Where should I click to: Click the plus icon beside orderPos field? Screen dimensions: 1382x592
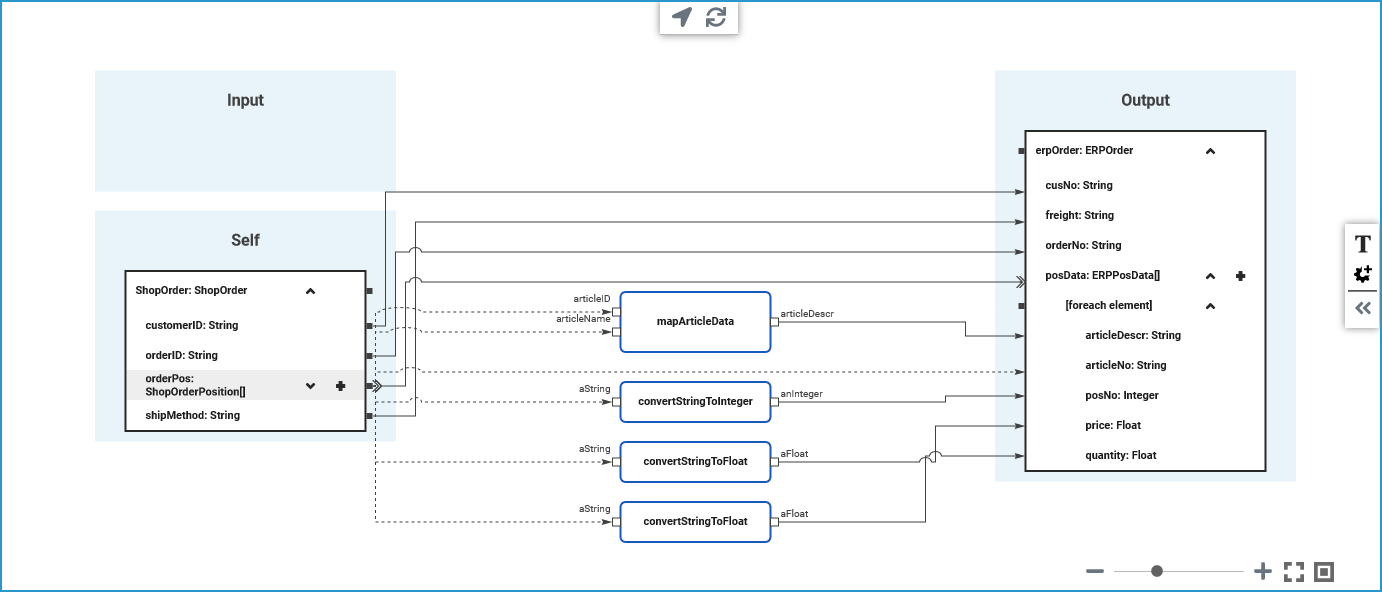pyautogui.click(x=341, y=385)
